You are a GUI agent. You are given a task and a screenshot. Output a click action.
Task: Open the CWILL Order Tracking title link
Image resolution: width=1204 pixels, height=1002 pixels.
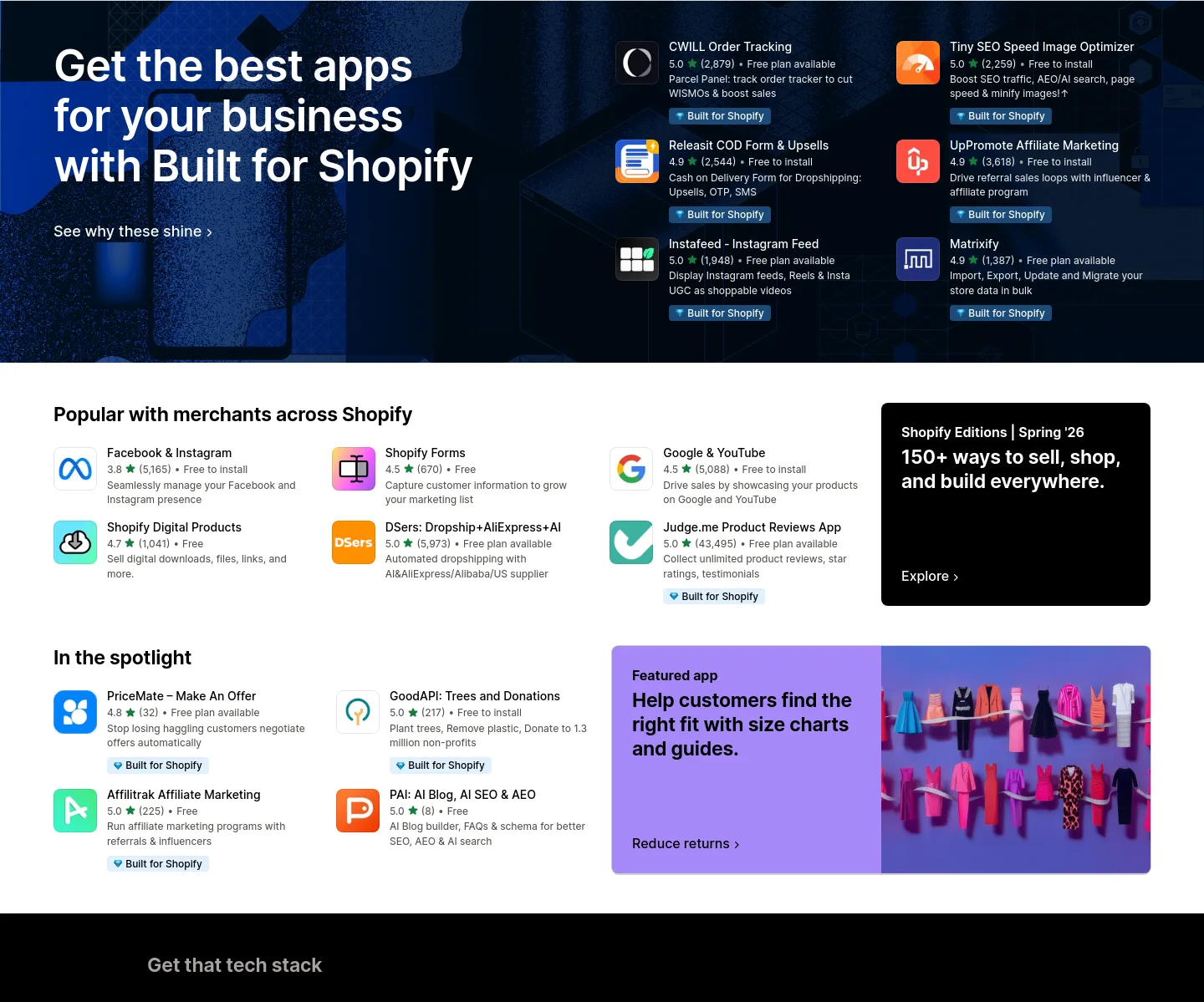(x=730, y=47)
